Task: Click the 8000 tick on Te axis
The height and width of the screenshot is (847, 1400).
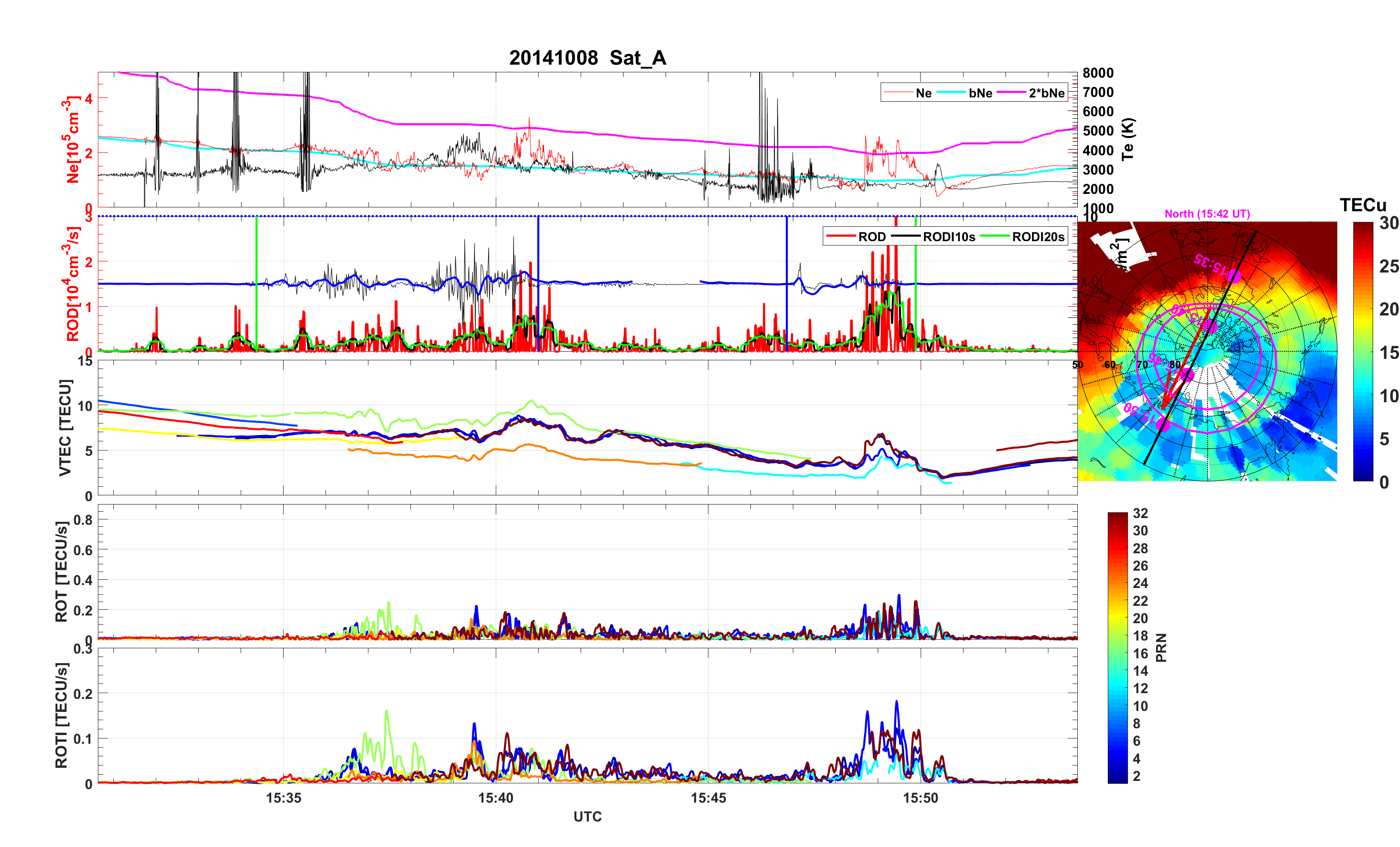Action: pyautogui.click(x=1098, y=73)
